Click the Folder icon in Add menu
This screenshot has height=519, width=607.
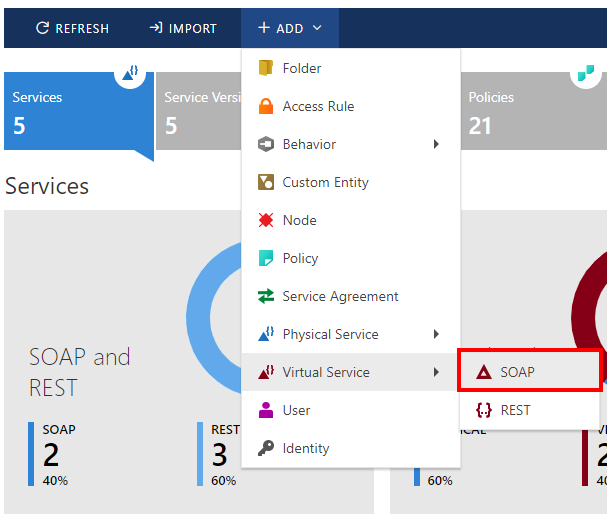[265, 68]
